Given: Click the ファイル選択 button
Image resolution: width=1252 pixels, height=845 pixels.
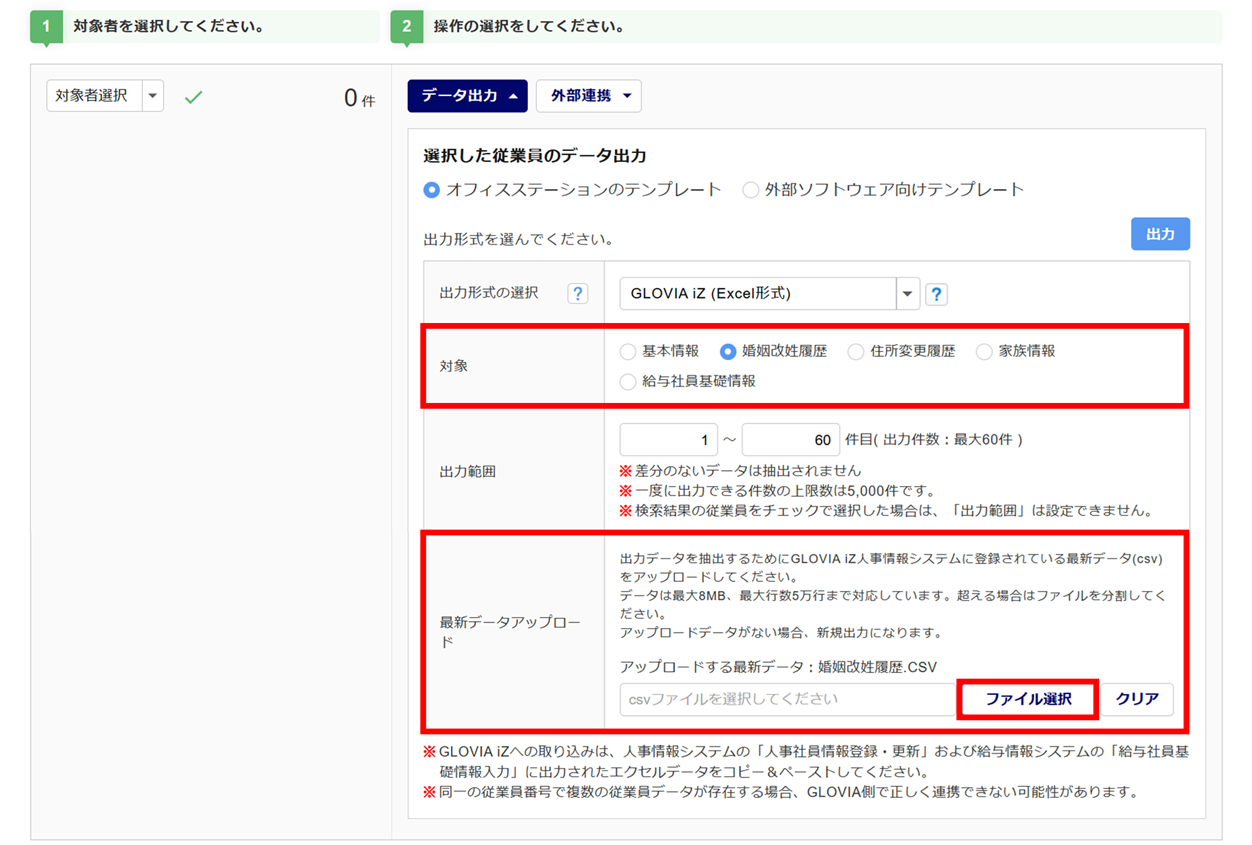Looking at the screenshot, I should point(1028,699).
